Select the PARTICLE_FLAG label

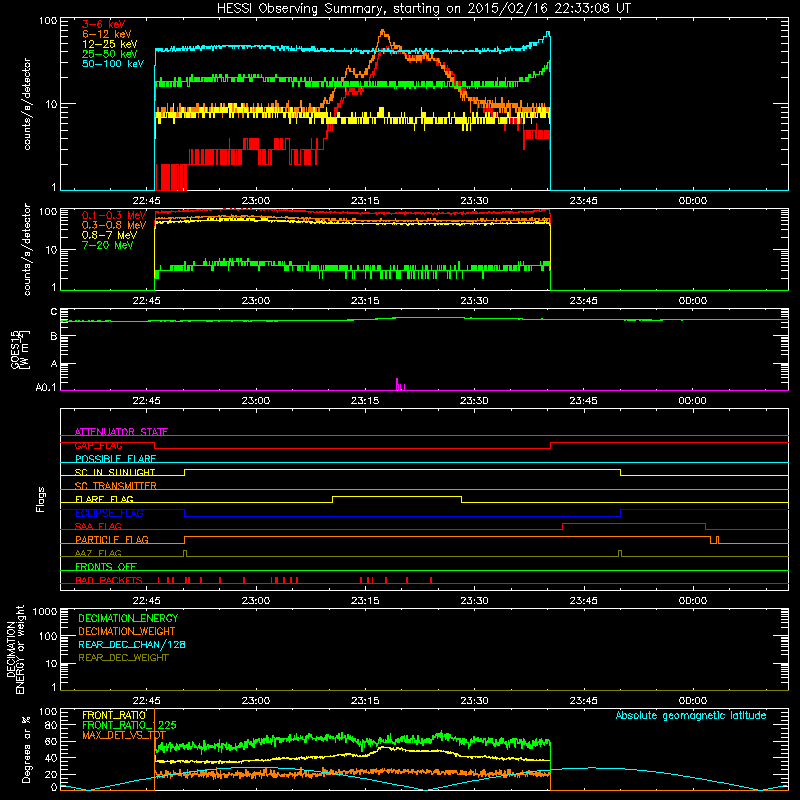[x=112, y=539]
